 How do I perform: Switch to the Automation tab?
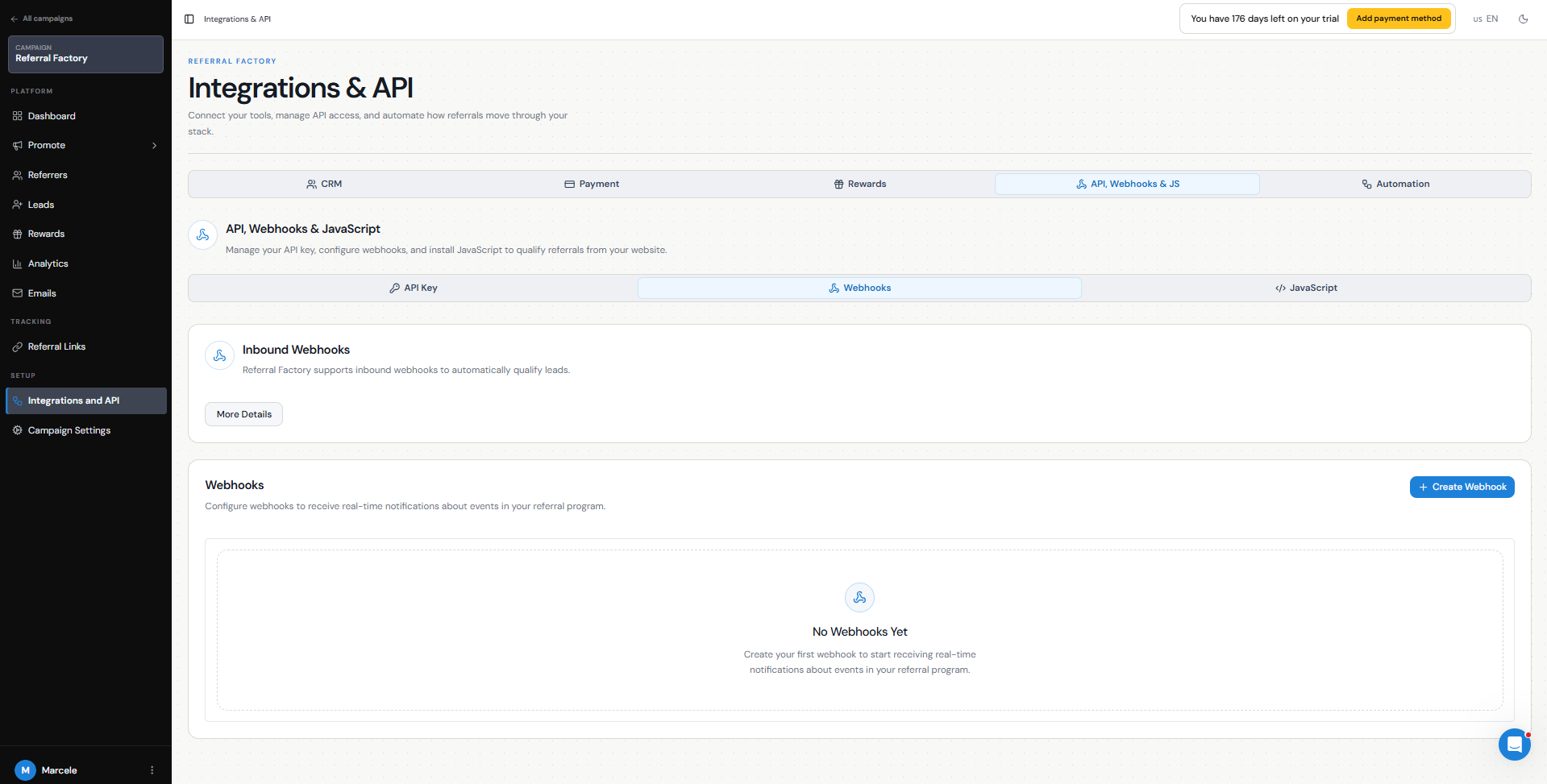[x=1395, y=184]
